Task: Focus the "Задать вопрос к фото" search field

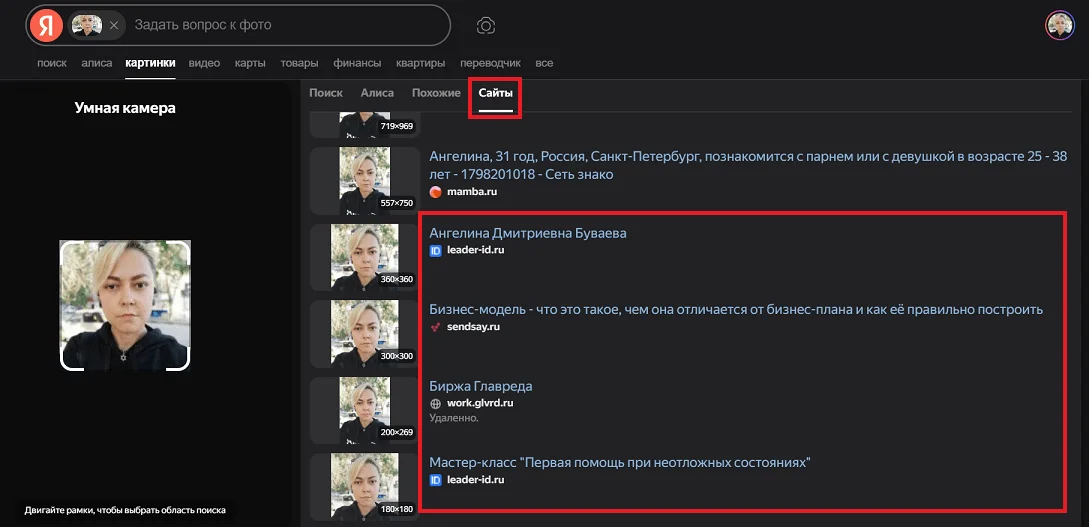Action: [x=285, y=25]
